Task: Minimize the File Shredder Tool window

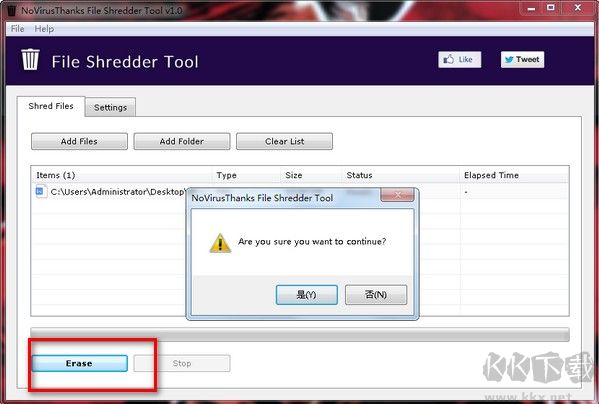Action: pyautogui.click(x=531, y=8)
